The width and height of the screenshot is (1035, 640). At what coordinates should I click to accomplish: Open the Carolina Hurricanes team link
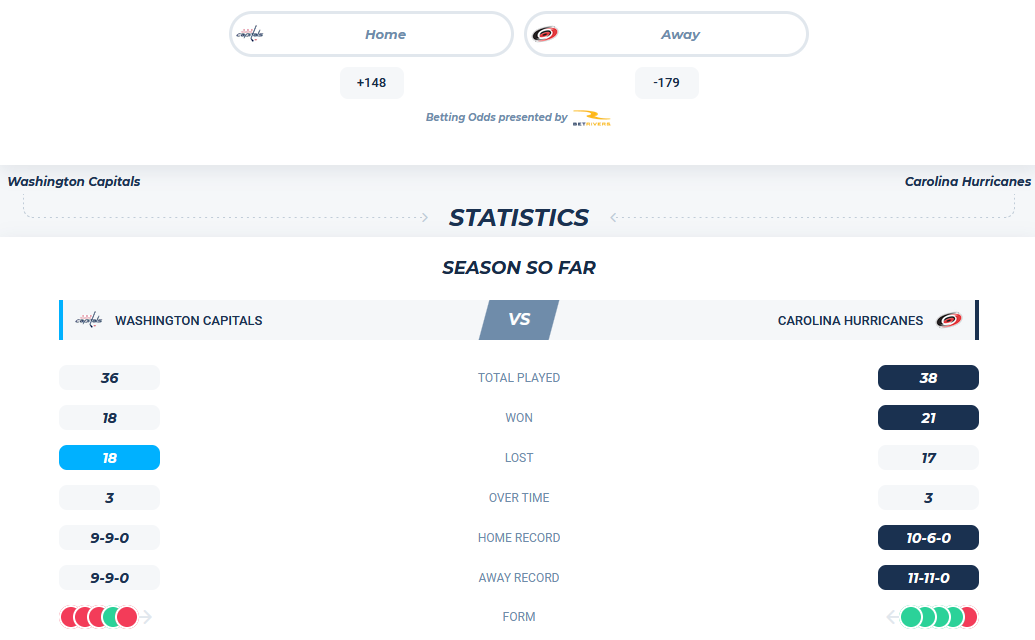point(968,181)
